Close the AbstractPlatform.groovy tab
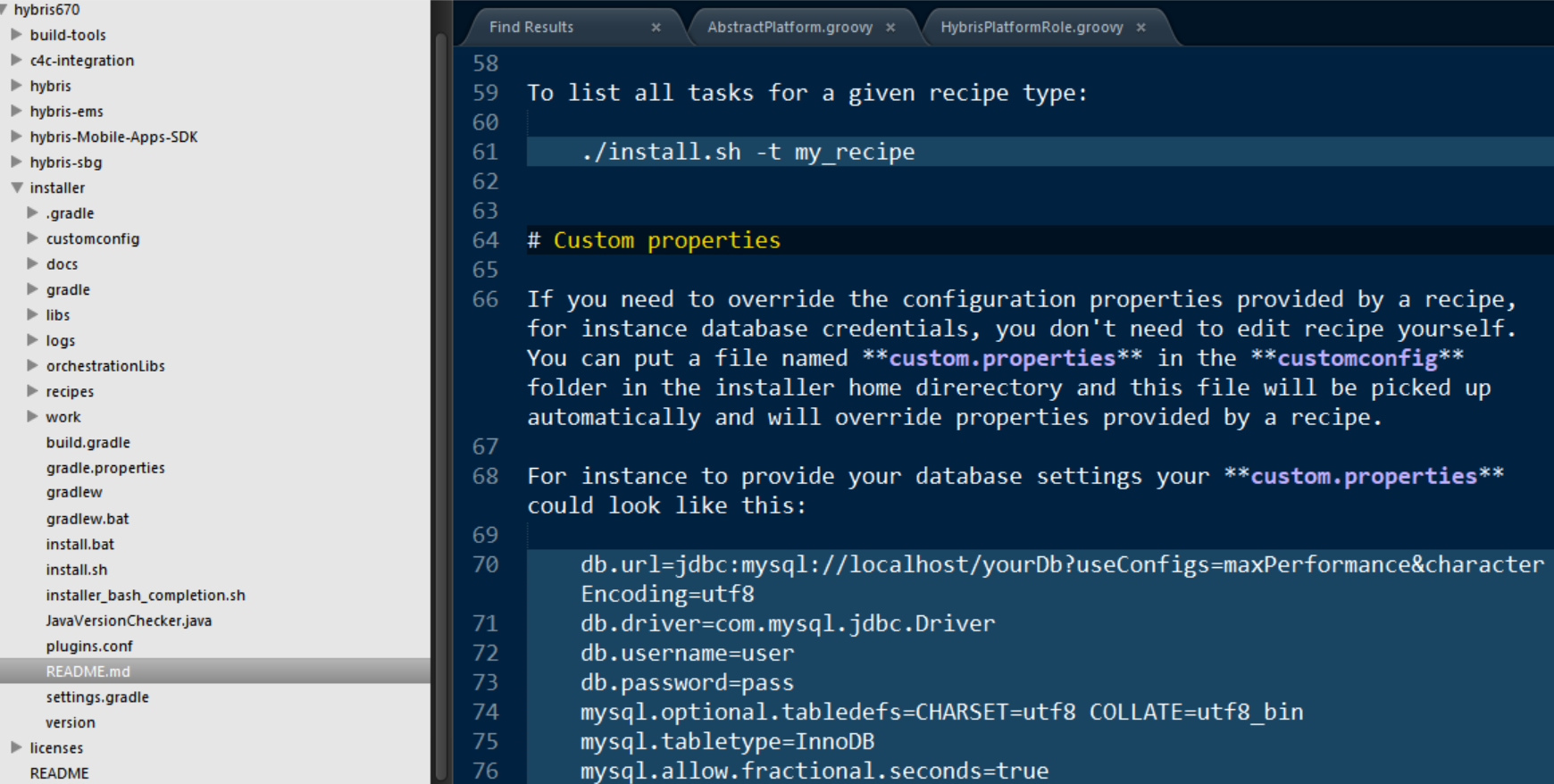Screen dimensions: 1554x784 pos(890,28)
